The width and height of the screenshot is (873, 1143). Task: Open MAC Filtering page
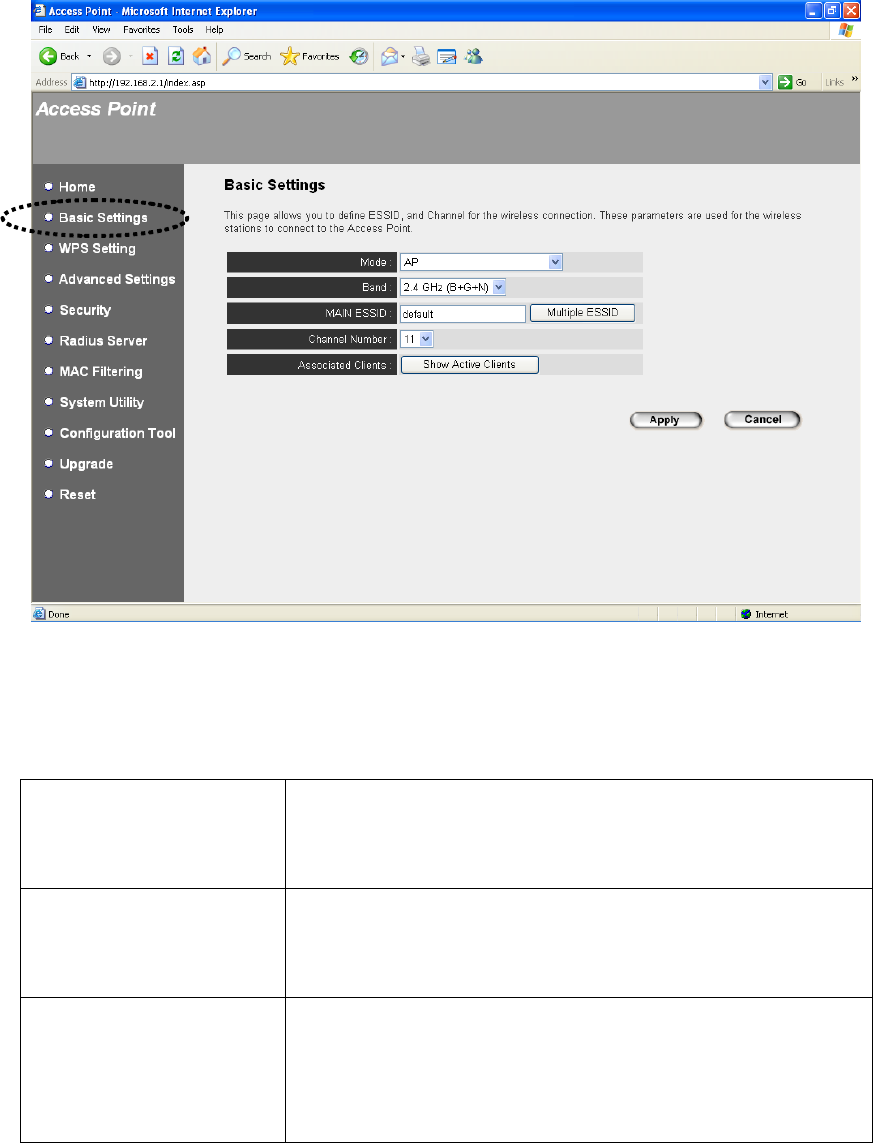101,372
